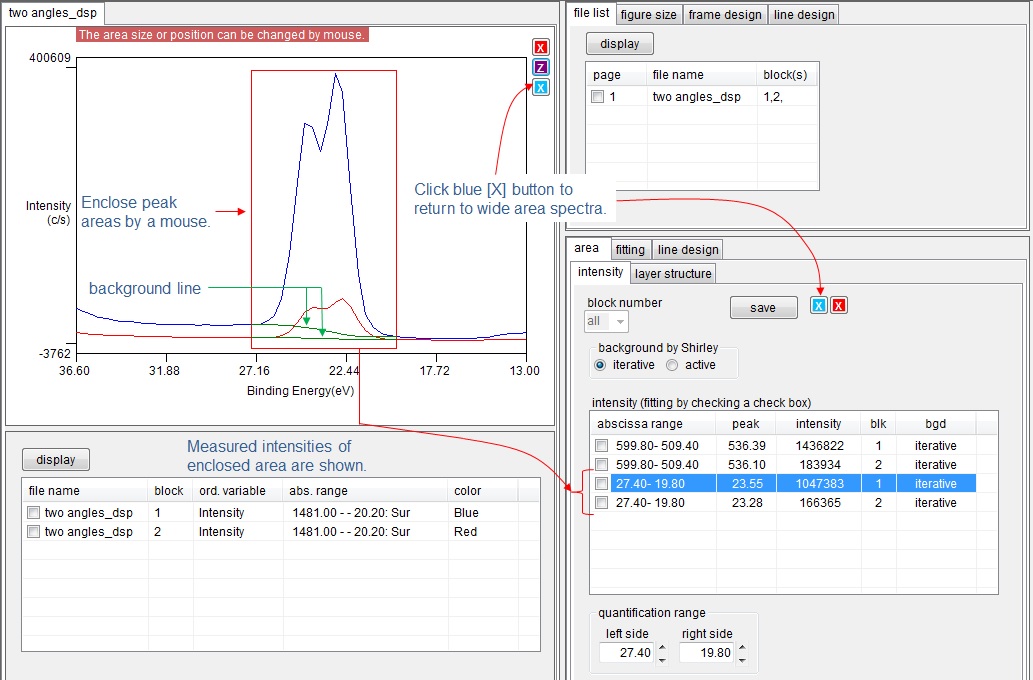
Task: Enable checkbox for first 599.80-509.40 row
Action: click(601, 446)
